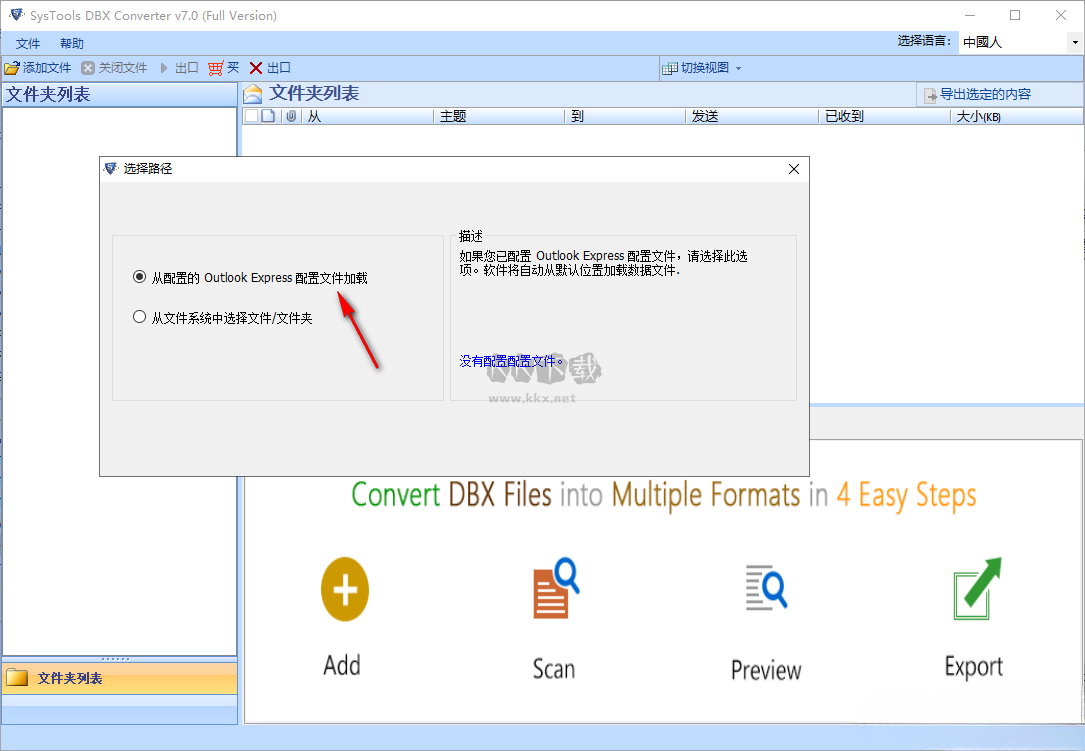Click the Add plus icon in the steps graphic
Screen dimensions: 1085x751
[x=344, y=590]
